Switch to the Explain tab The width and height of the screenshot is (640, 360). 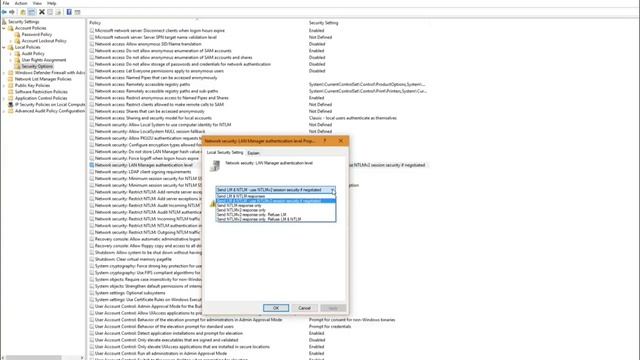[x=253, y=153]
